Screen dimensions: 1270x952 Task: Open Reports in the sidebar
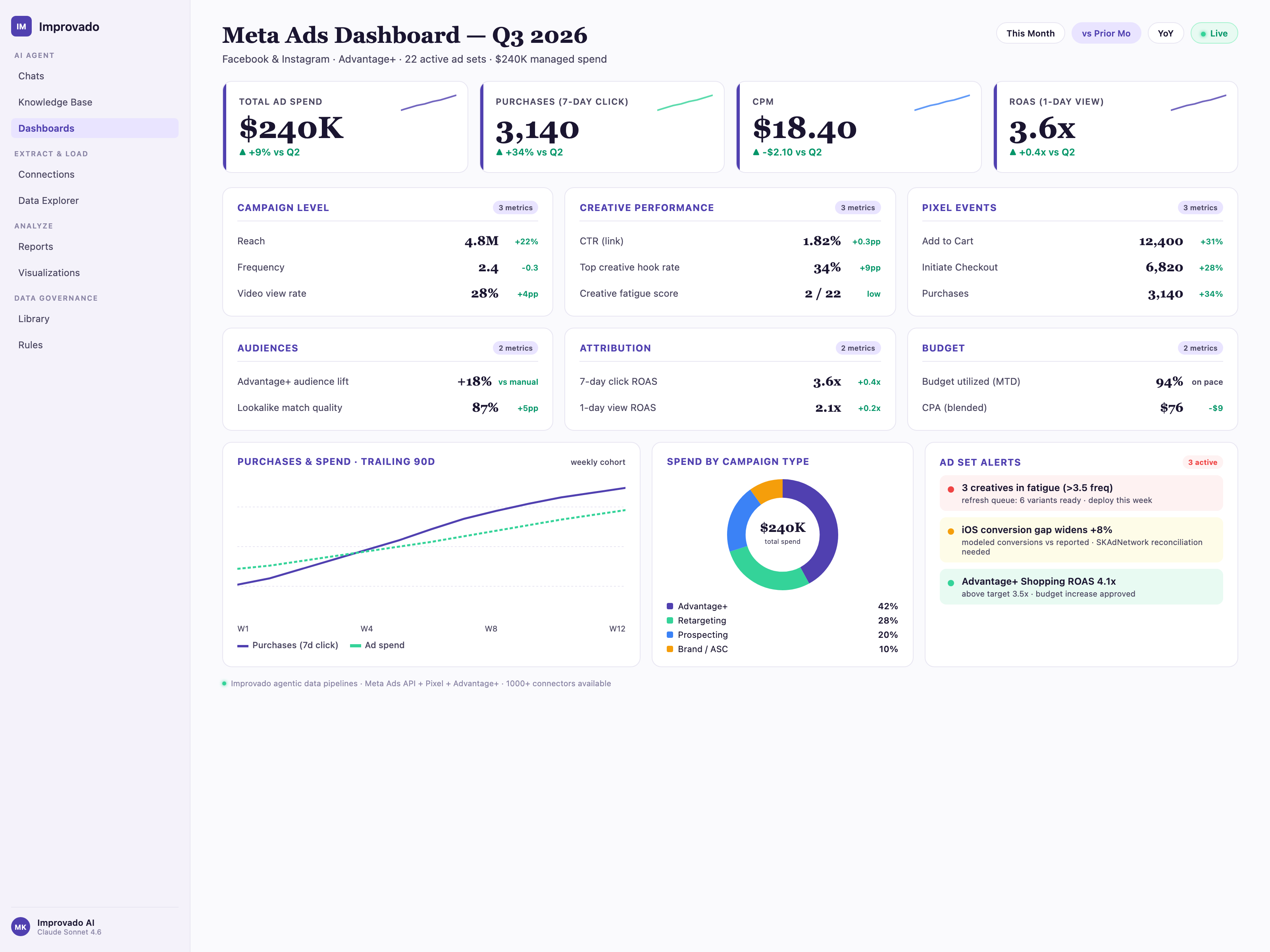(95, 247)
